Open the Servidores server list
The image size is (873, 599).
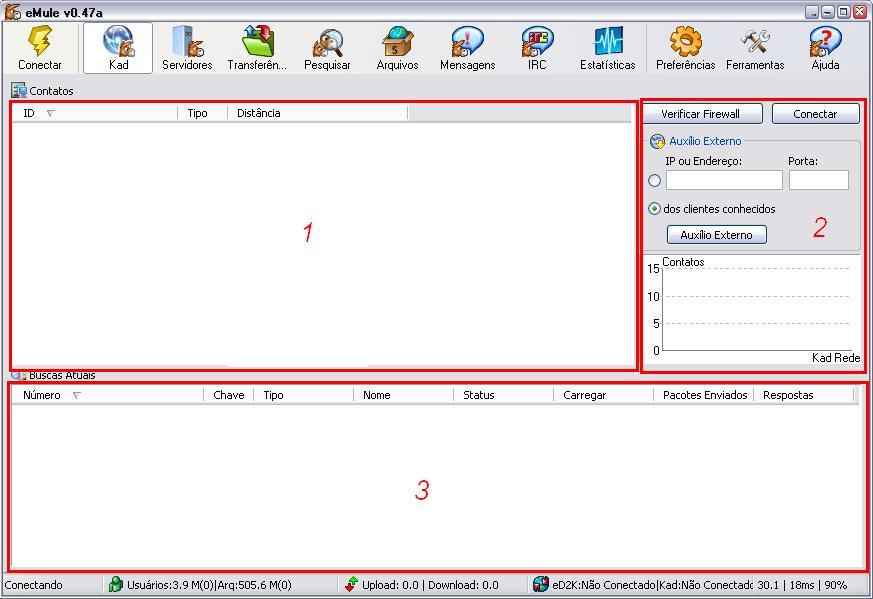[187, 48]
